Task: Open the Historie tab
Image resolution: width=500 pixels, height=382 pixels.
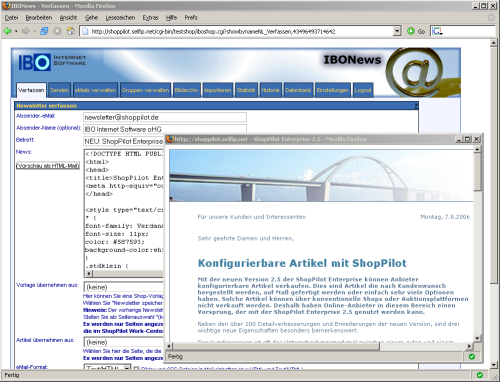Action: point(270,90)
